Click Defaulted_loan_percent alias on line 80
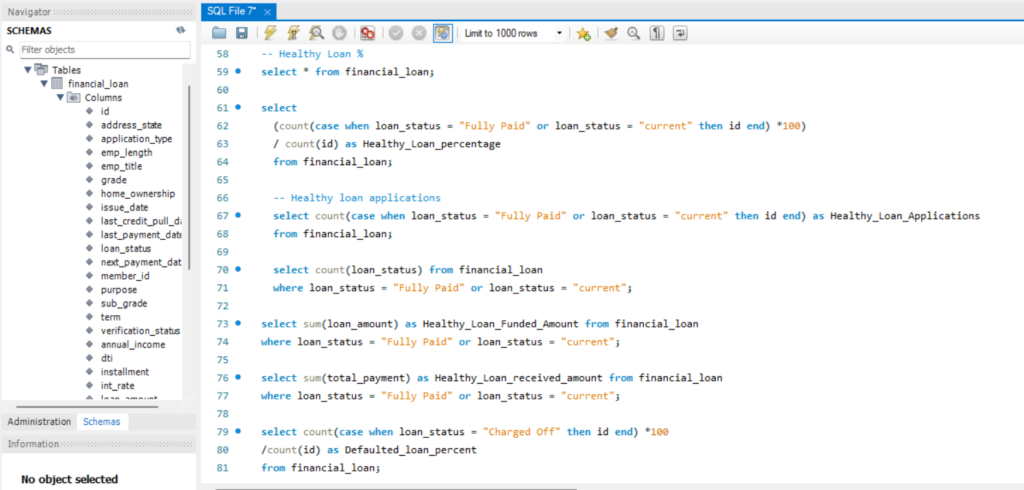 click(x=410, y=449)
